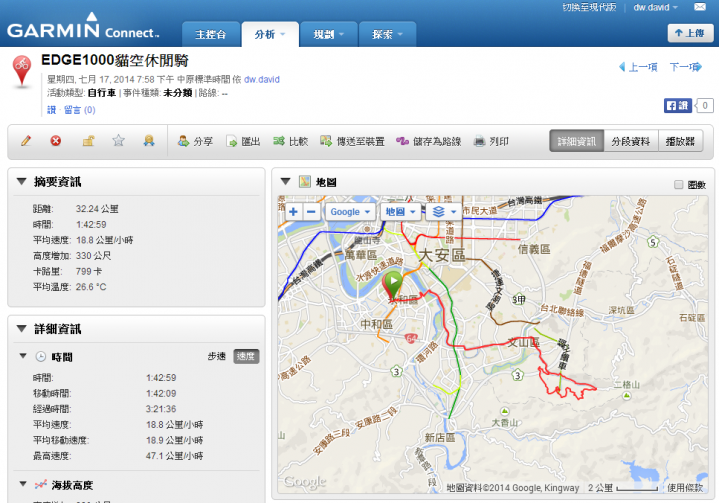Click the 比較 compare icon
This screenshot has width=720, height=503.
click(279, 141)
